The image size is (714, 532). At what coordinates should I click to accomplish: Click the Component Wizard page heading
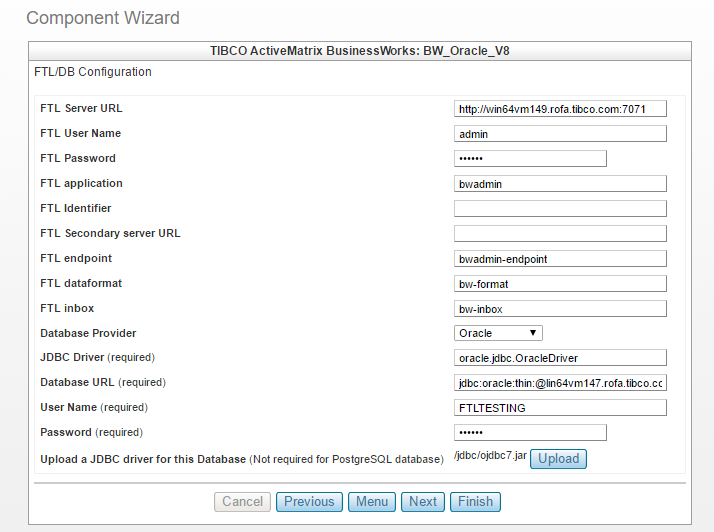point(103,18)
